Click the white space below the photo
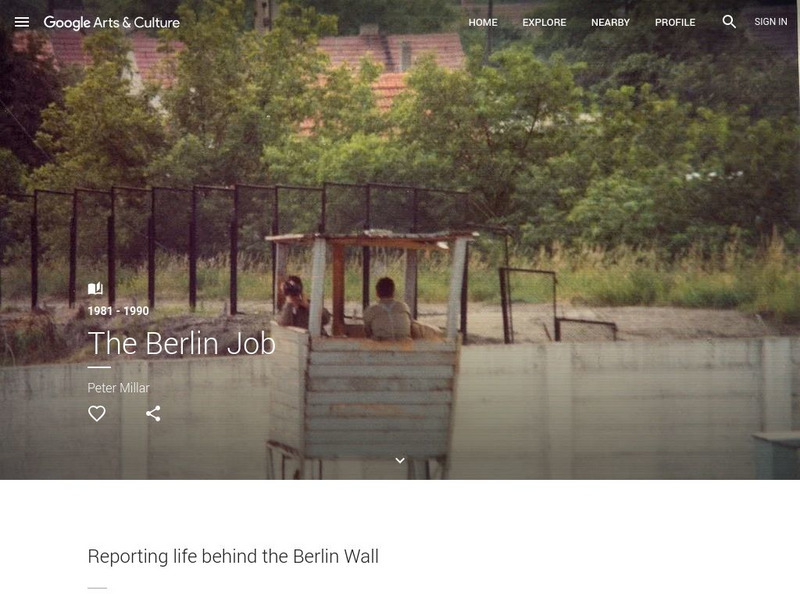This screenshot has height=594, width=800. [x=400, y=510]
